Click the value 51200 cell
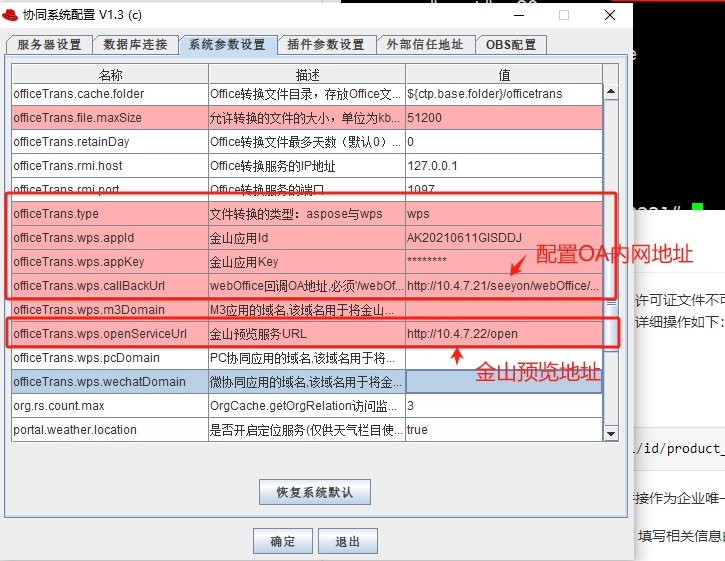 click(504, 118)
